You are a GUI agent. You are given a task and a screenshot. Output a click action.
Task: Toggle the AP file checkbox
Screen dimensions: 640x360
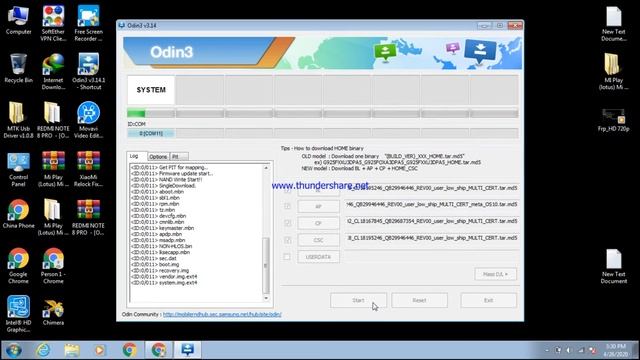point(287,207)
